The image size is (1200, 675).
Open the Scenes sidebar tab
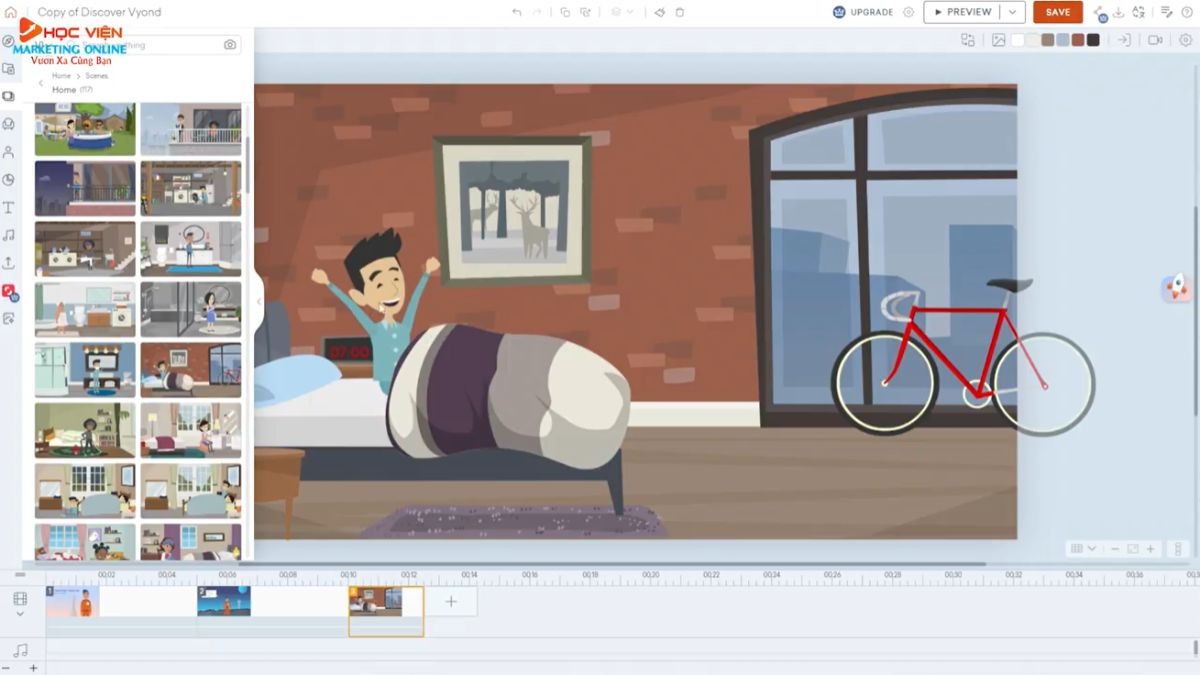[x=9, y=96]
